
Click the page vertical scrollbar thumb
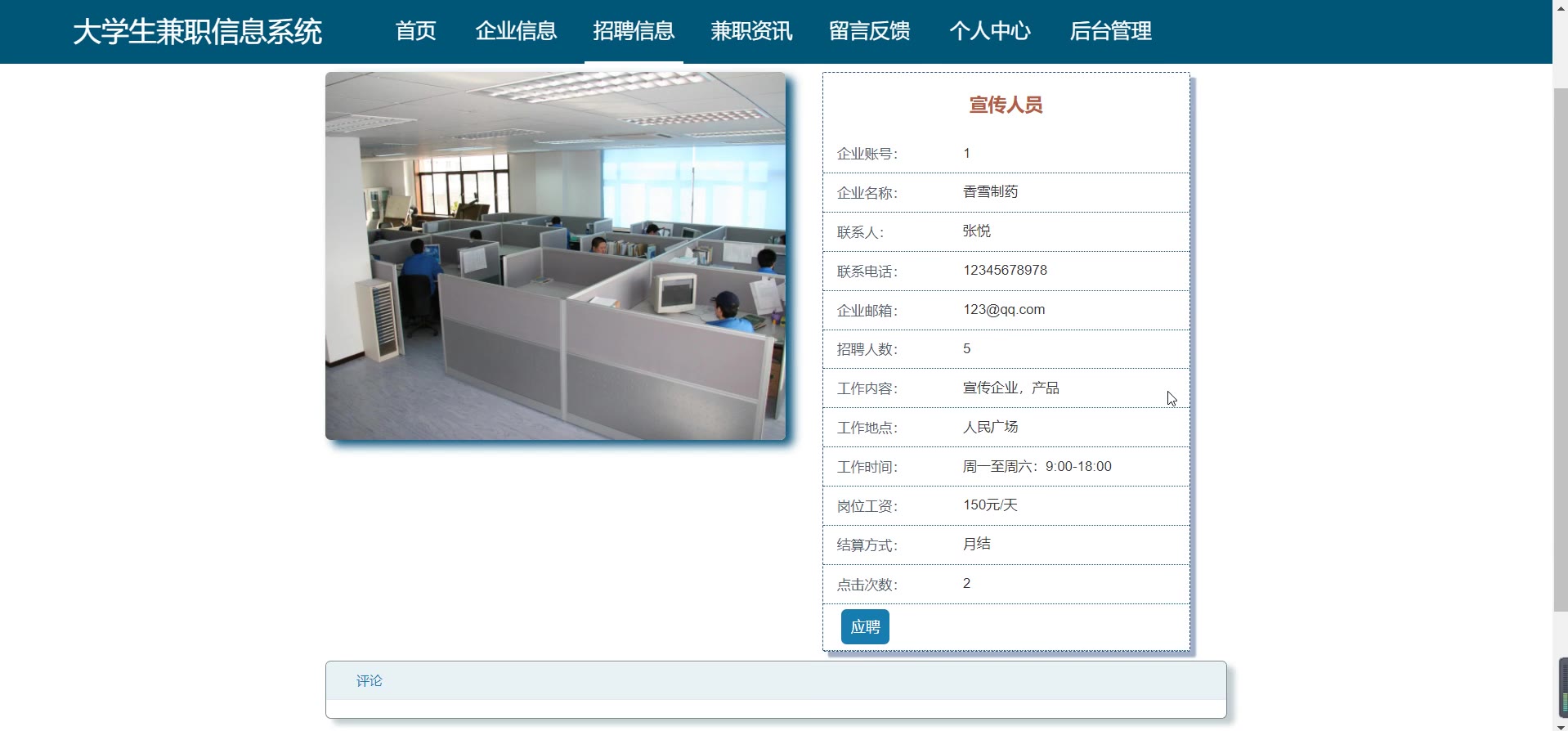click(x=1560, y=349)
